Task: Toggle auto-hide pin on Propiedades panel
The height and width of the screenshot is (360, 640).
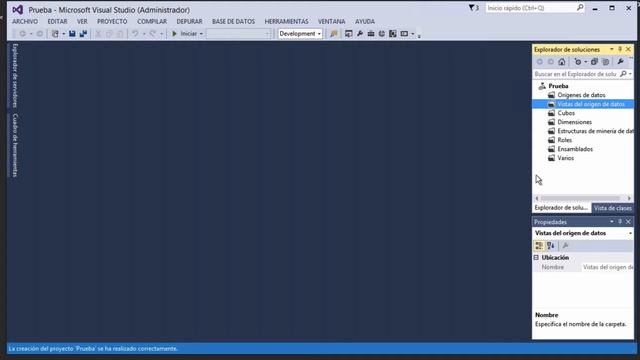Action: pos(620,222)
